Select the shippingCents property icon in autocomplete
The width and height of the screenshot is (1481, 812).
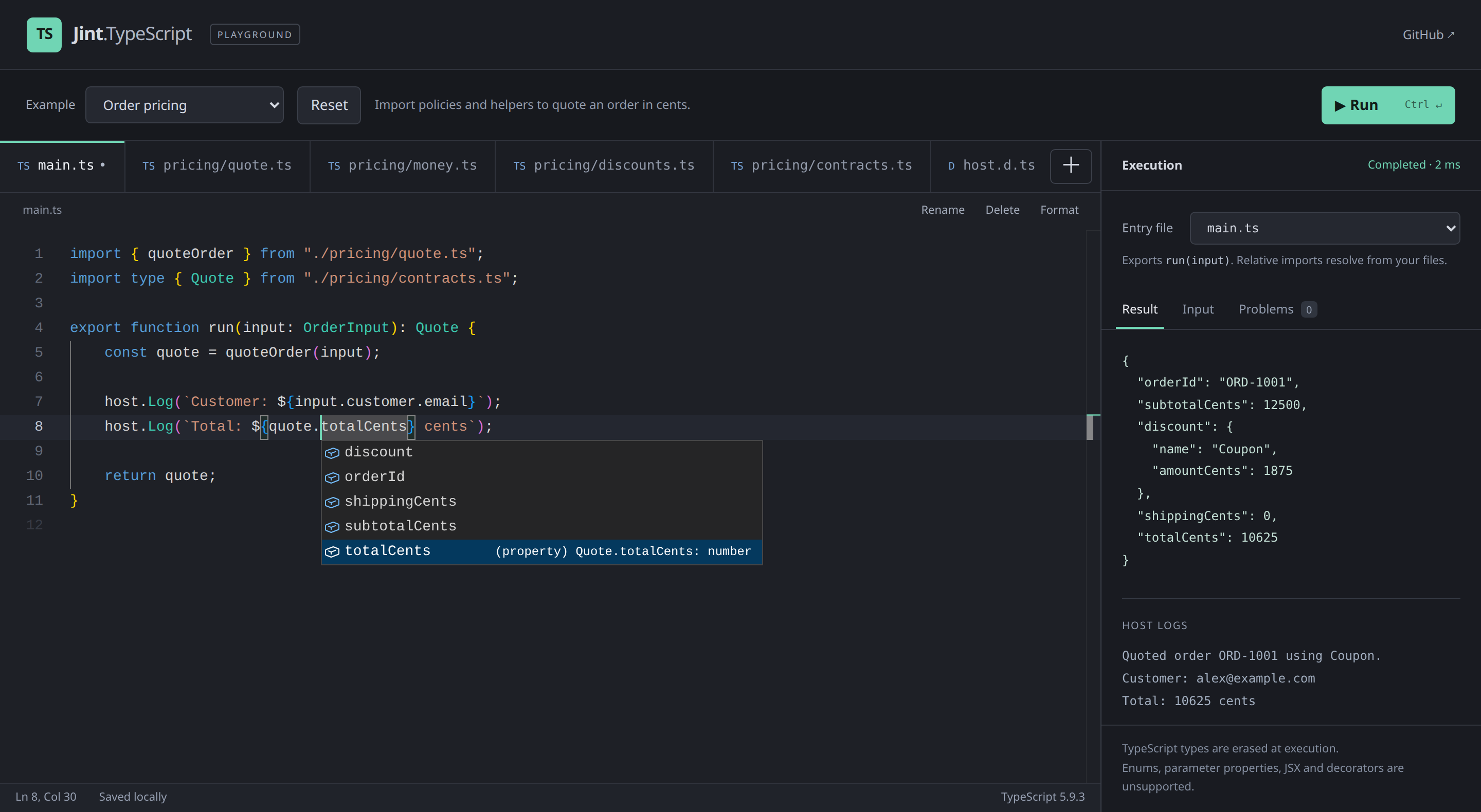point(332,502)
